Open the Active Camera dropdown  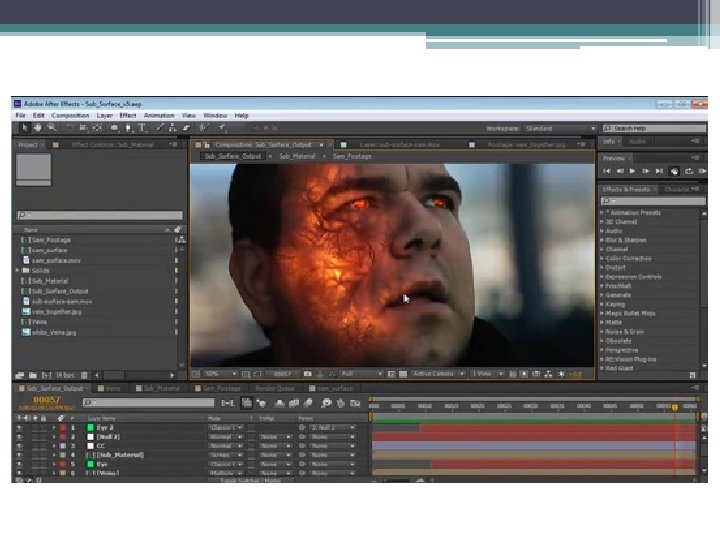tap(438, 374)
